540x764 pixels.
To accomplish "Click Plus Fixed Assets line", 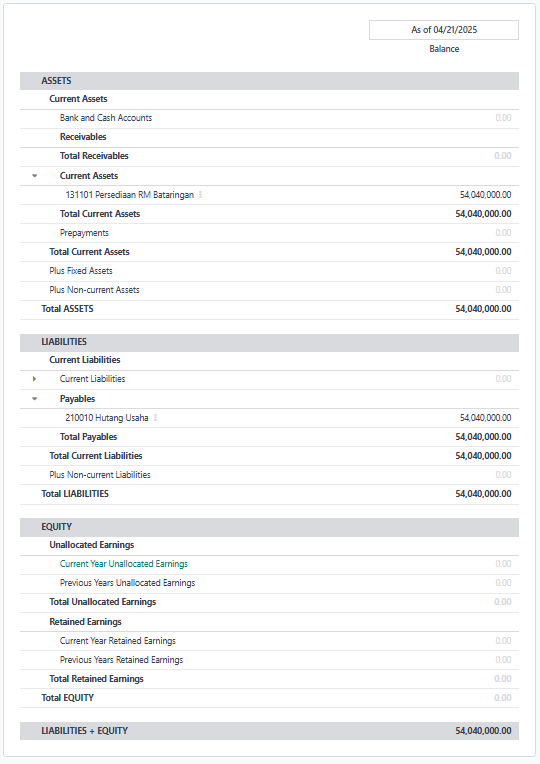I will pos(269,271).
